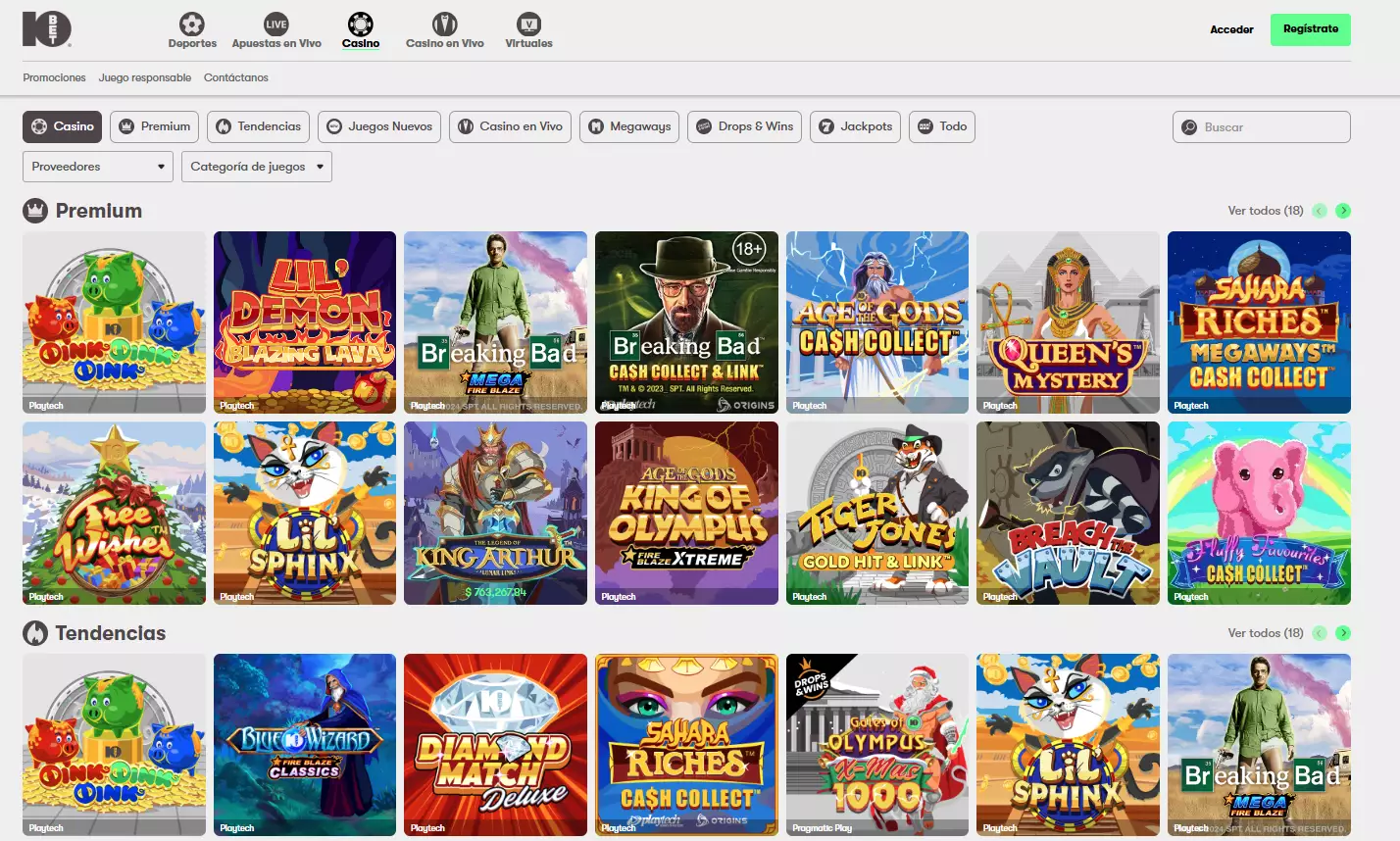
Task: Open Blue Wizard Fire Blaze Classics game
Action: tap(305, 745)
